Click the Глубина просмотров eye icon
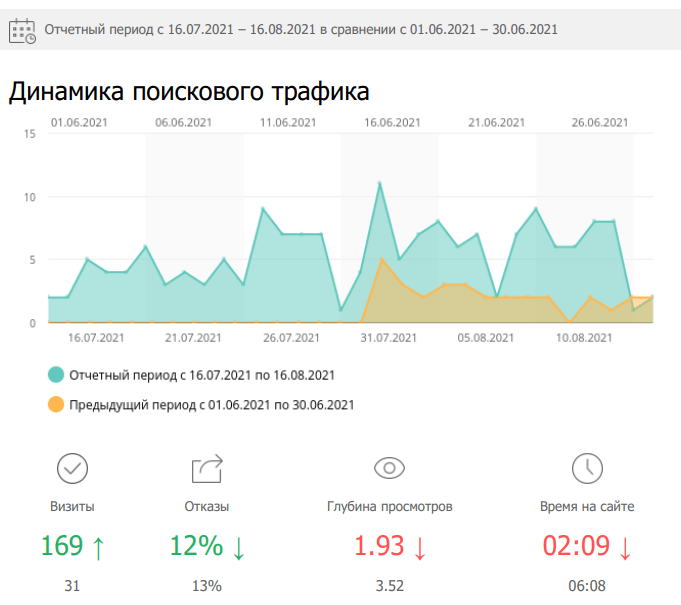Viewport: 681px width, 605px height. [x=390, y=468]
